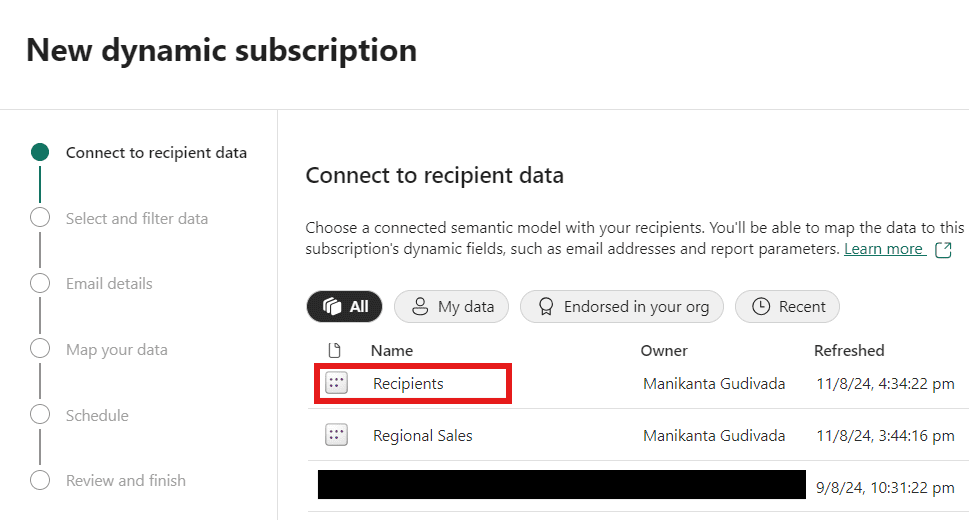Click the person icon in My data filter
The width and height of the screenshot is (969, 520).
(421, 307)
